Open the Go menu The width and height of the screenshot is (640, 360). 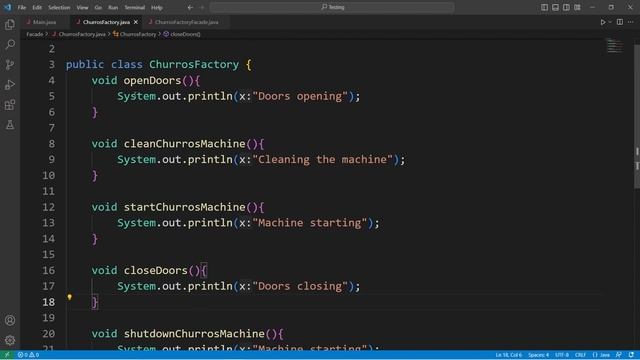tap(98, 7)
